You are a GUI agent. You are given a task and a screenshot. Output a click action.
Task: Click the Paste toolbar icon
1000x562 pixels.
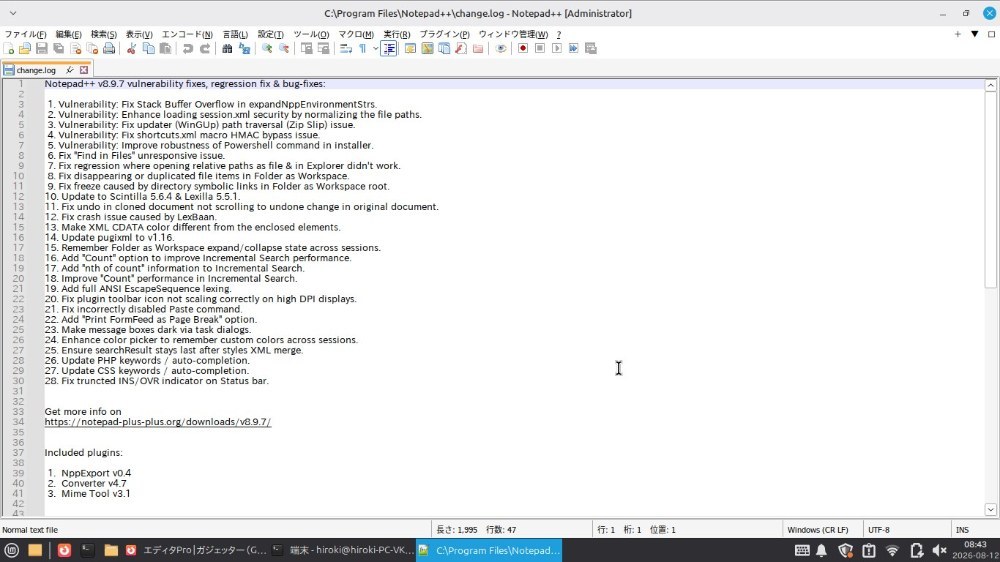point(165,48)
